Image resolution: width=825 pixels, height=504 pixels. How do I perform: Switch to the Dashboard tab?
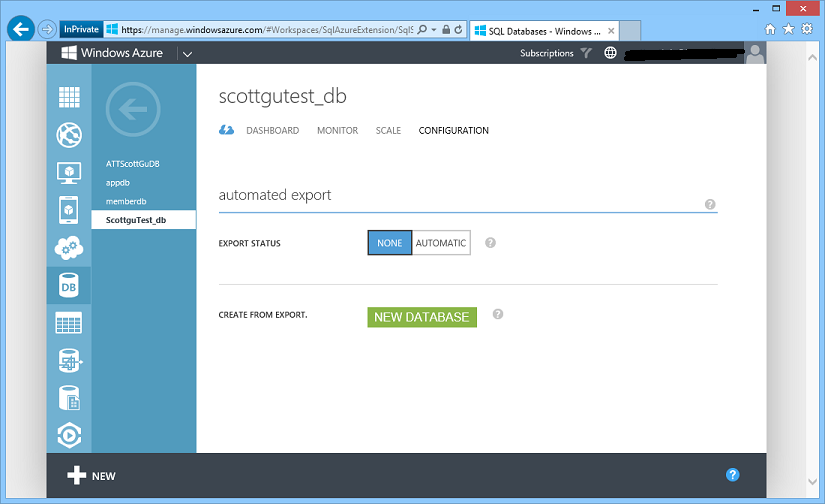coord(273,130)
